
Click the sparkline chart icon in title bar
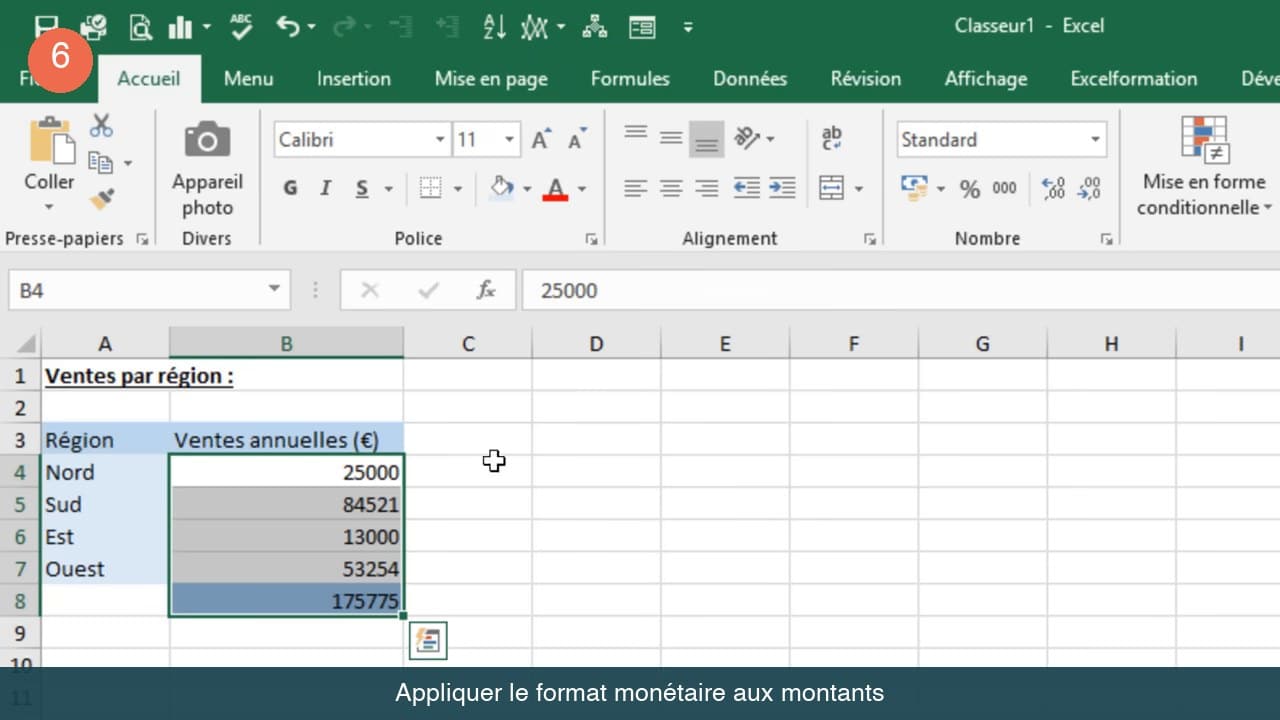click(535, 27)
